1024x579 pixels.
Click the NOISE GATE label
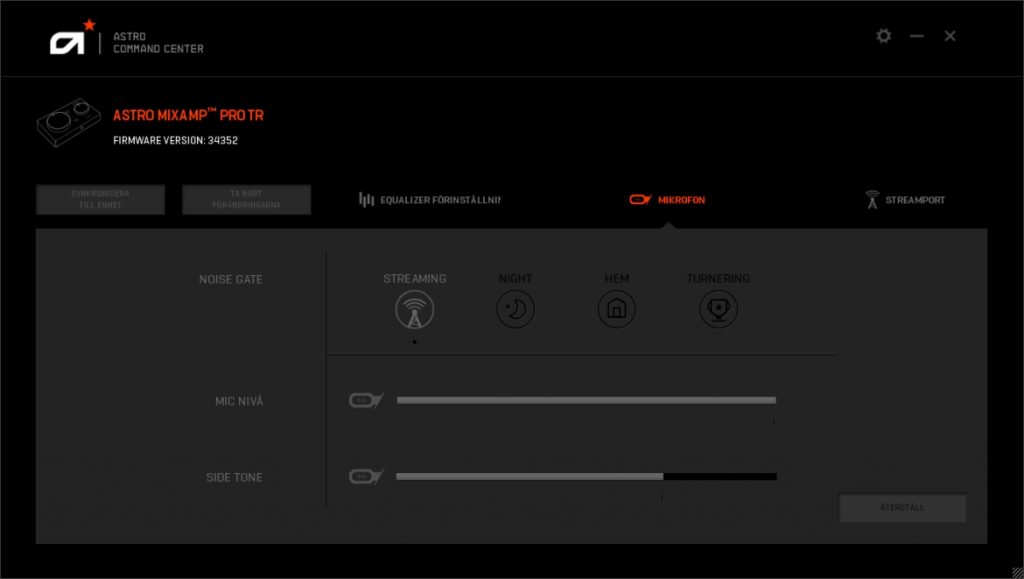[x=231, y=279]
